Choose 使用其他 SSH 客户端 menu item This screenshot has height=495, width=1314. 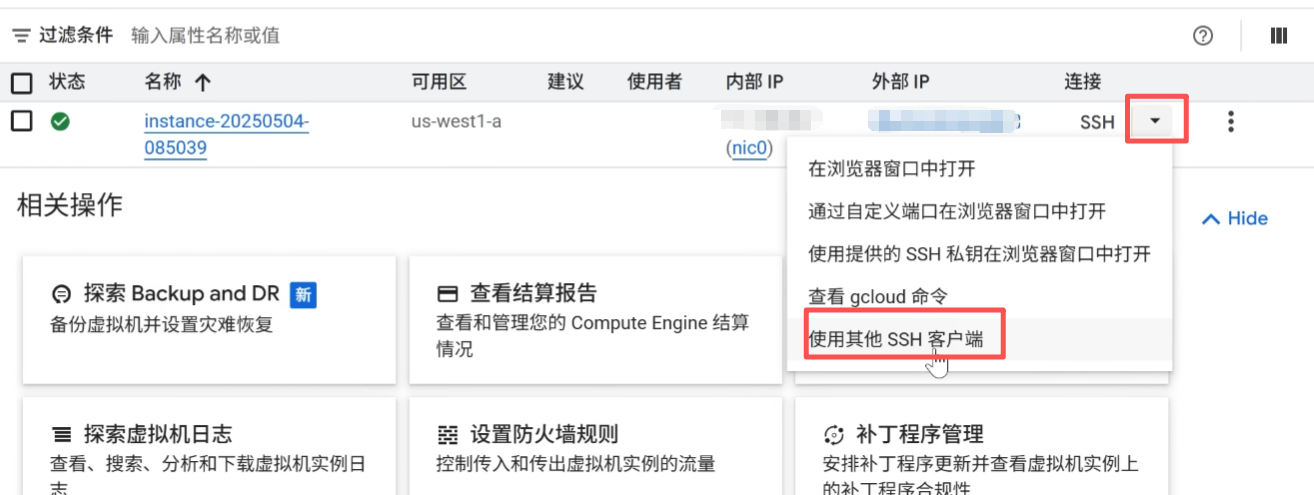[895, 340]
